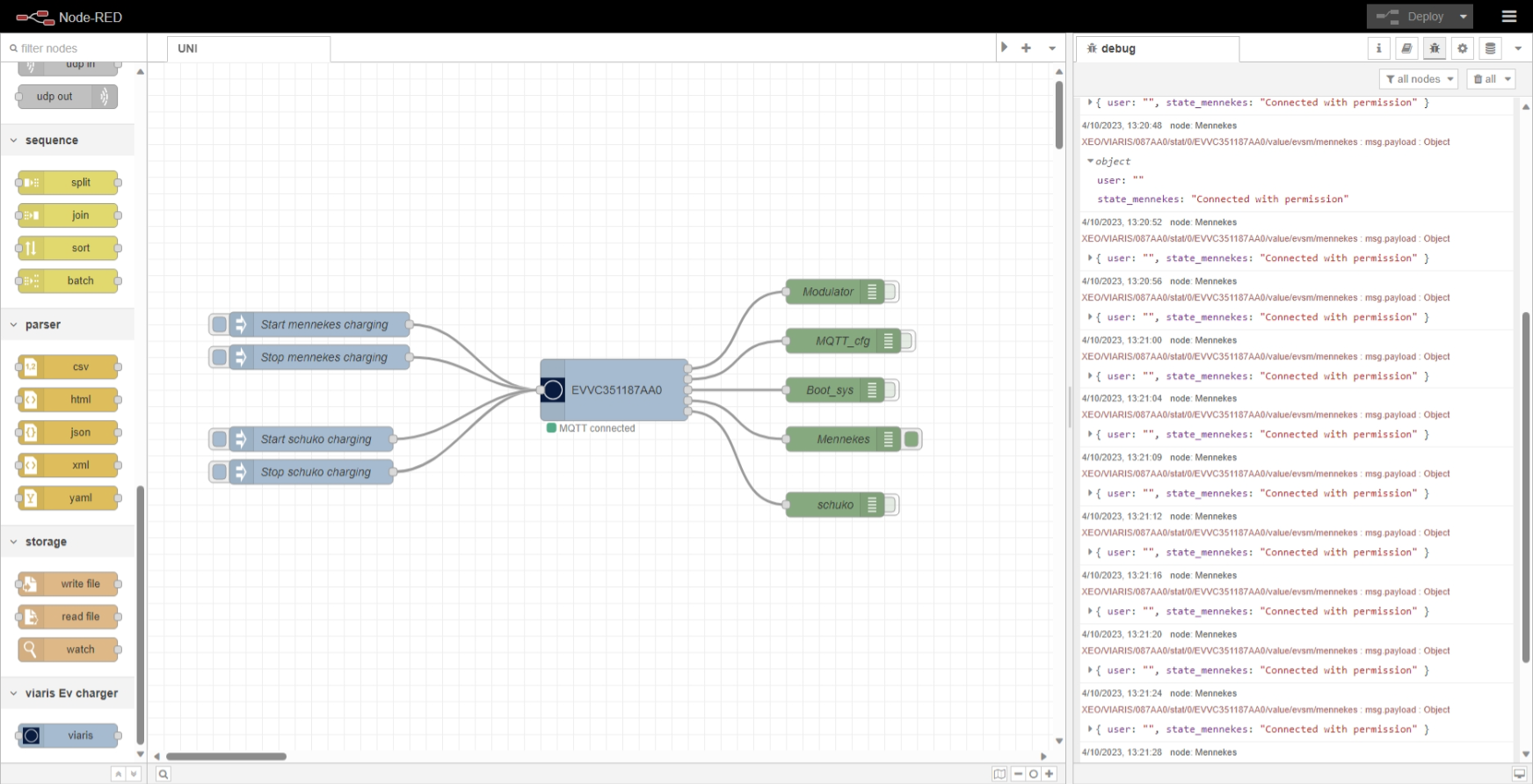Select the sort palette node

point(68,248)
